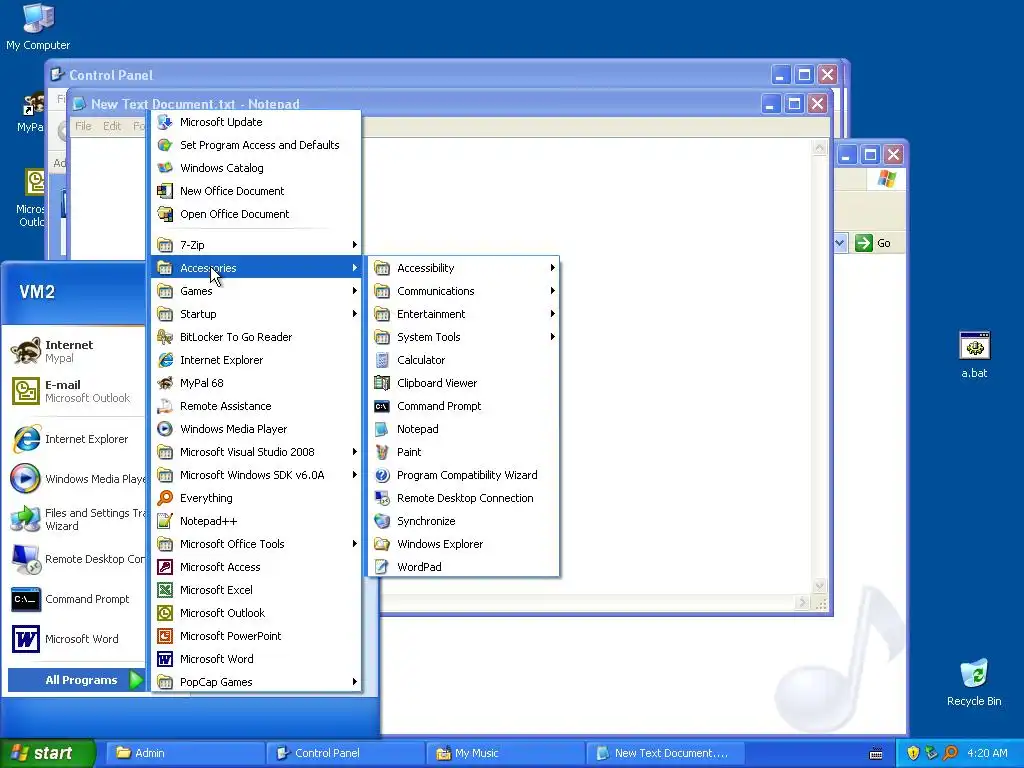Open Remote Desktop Connection in Accessories submenu

click(464, 498)
